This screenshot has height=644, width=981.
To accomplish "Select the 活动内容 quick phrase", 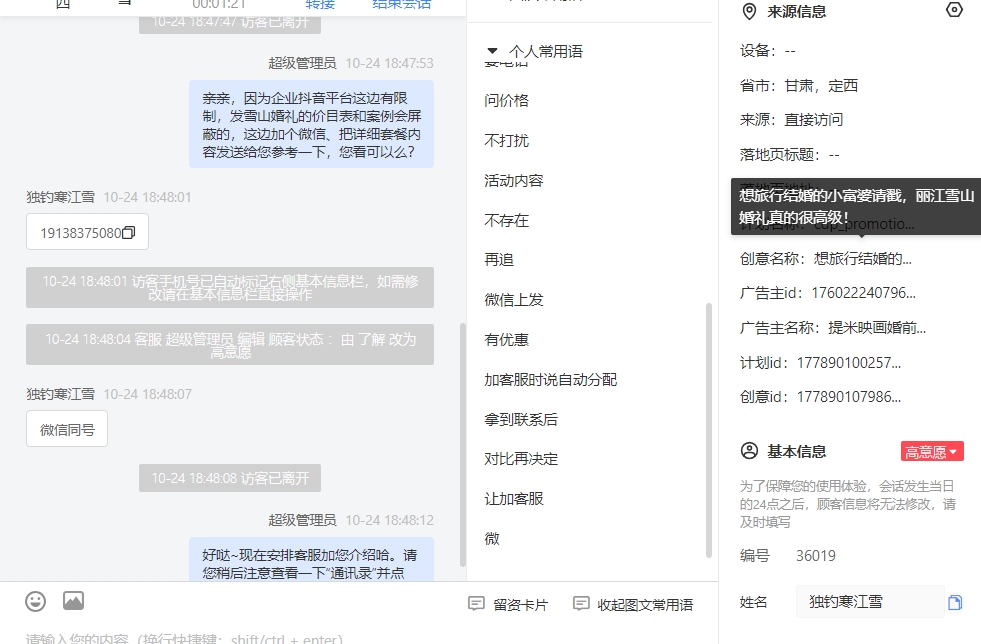I will tap(514, 181).
